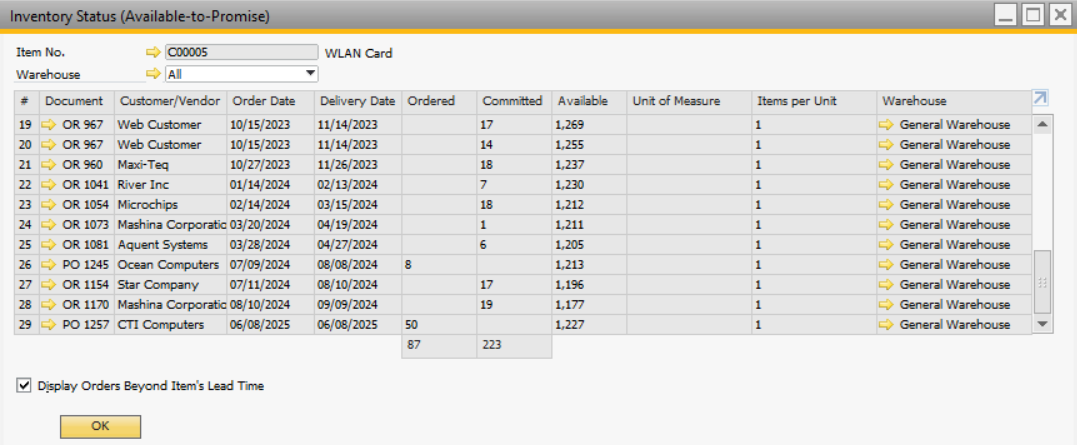1077x445 pixels.
Task: Click the OK button
Action: (100, 426)
